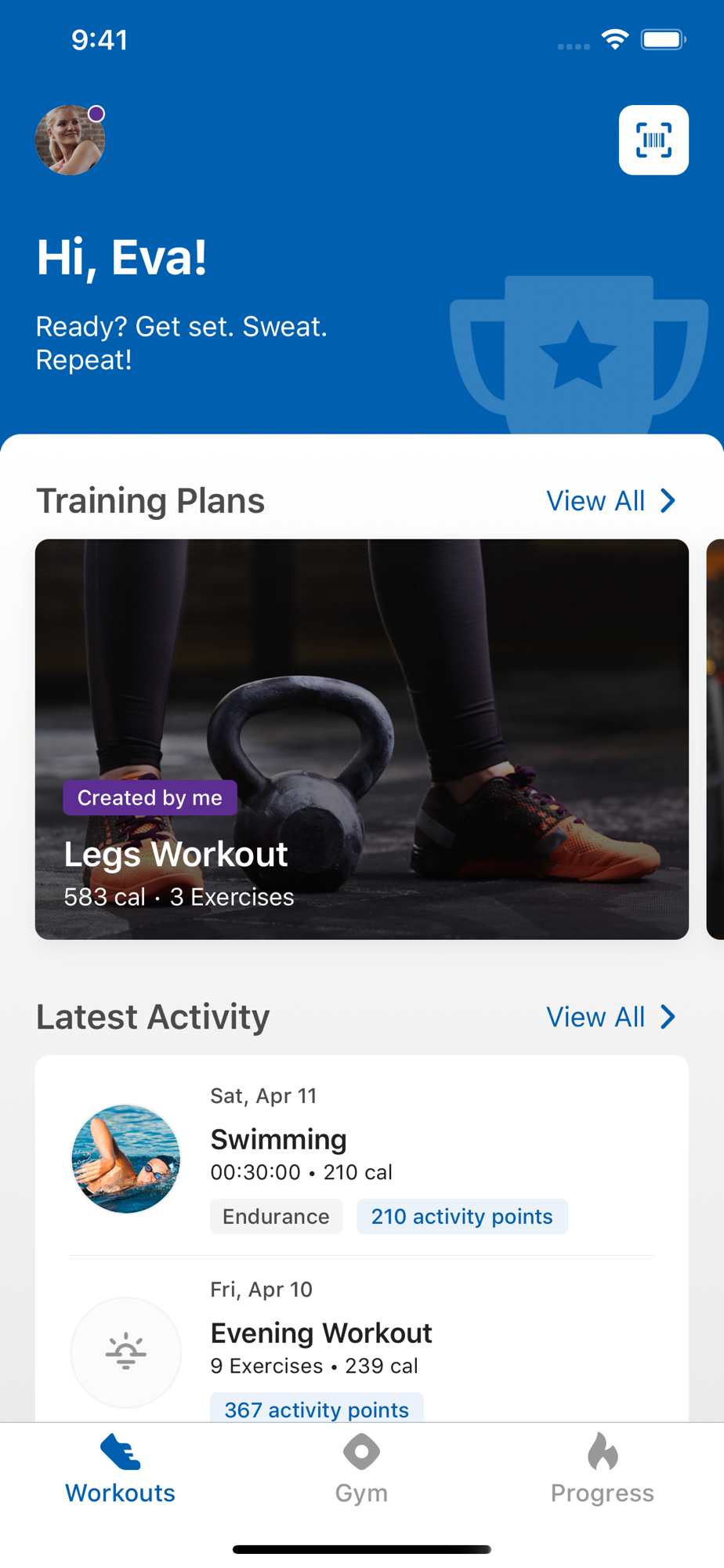Tap the Gym location pin icon
This screenshot has width=724, height=1568.
coord(361,1452)
